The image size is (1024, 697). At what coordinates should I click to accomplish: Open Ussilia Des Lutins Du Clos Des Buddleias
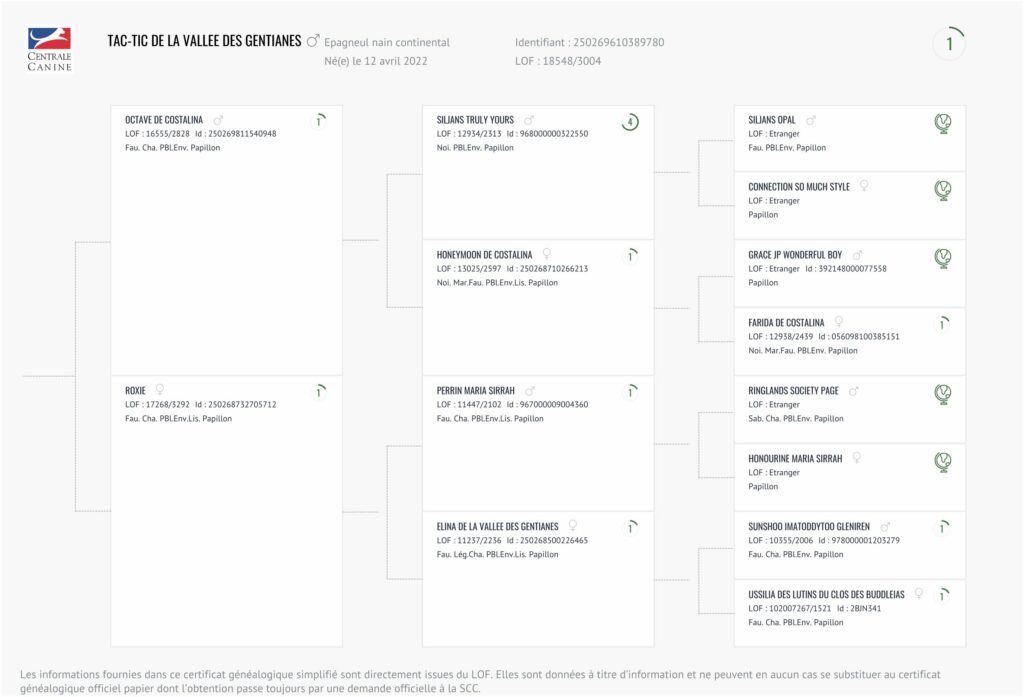(826, 594)
